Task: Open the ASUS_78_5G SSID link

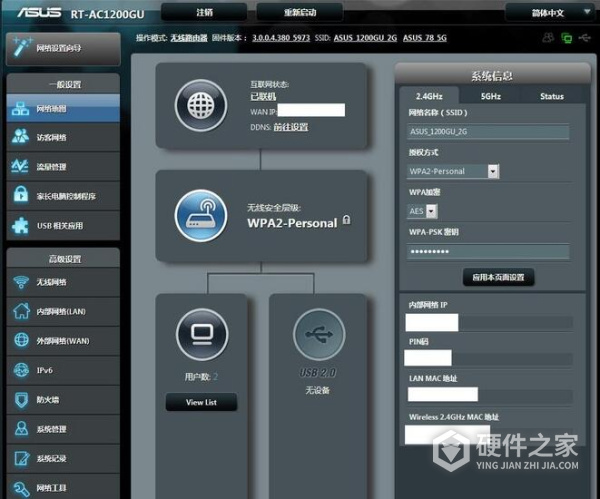Action: click(x=425, y=38)
